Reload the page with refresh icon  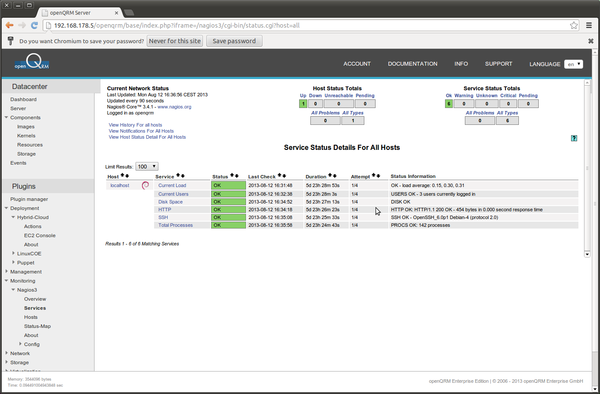[x=34, y=25]
